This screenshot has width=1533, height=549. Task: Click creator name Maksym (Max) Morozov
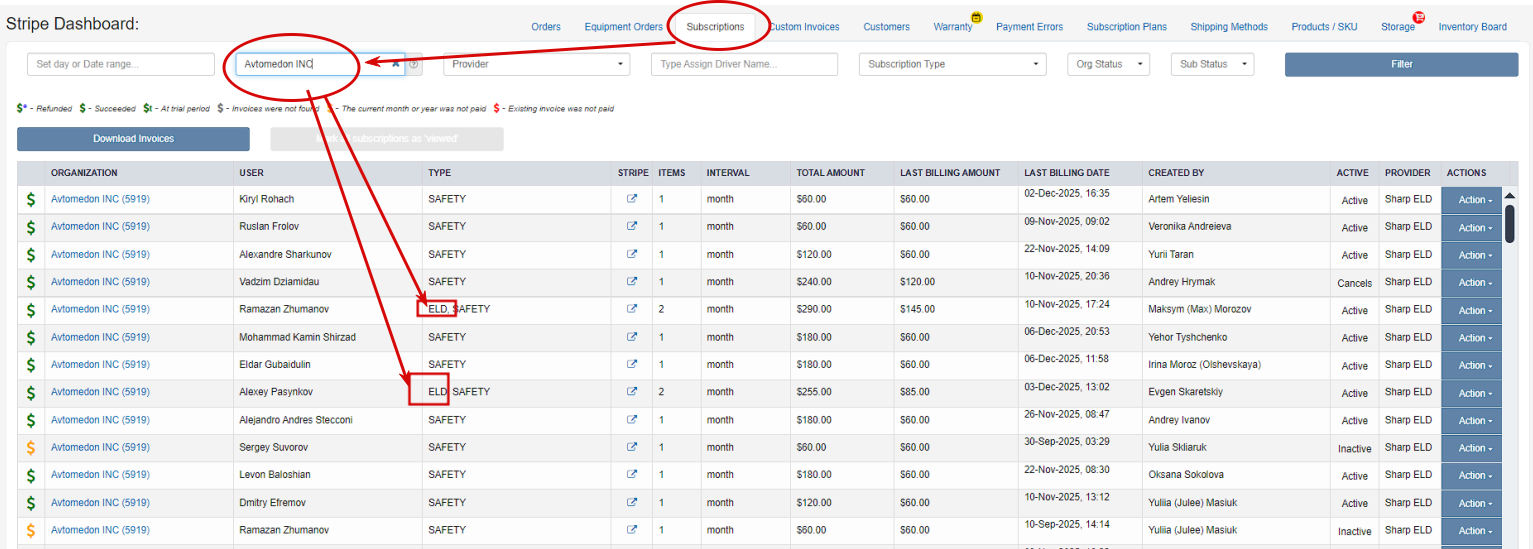click(1200, 309)
